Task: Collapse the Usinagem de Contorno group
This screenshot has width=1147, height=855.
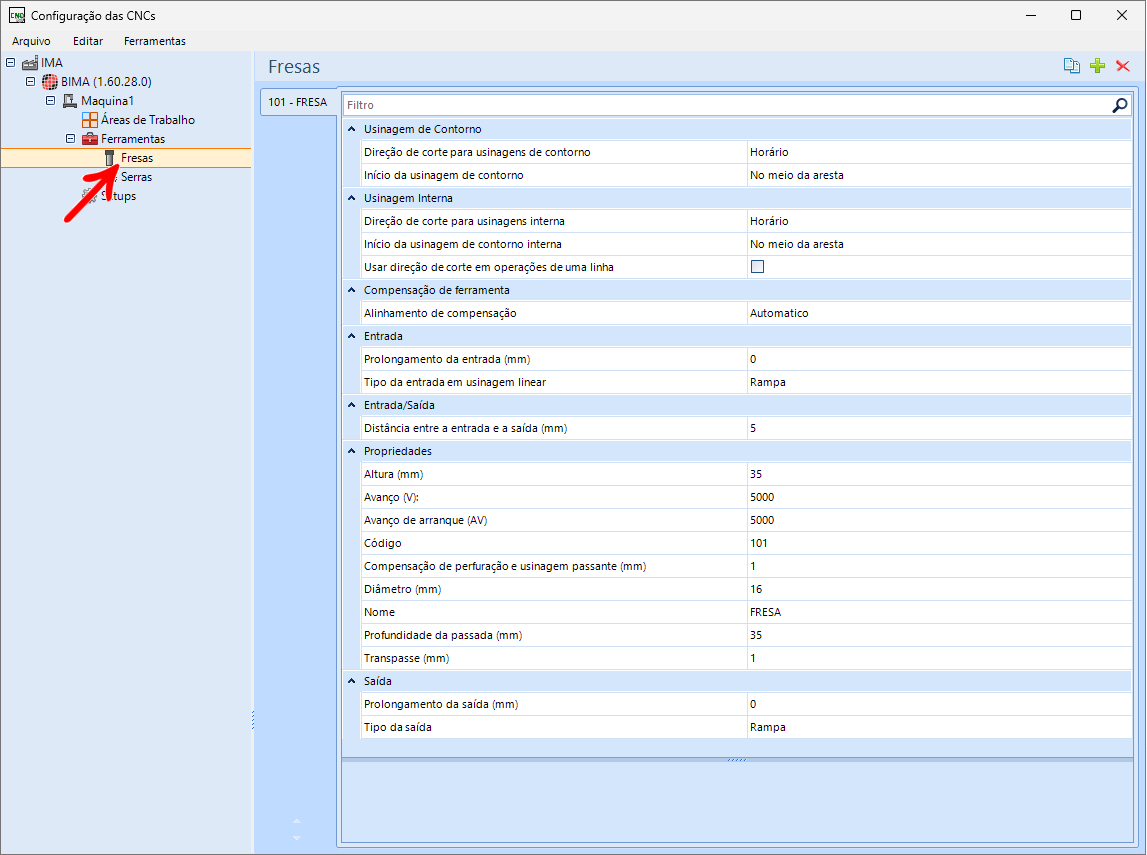Action: [352, 129]
